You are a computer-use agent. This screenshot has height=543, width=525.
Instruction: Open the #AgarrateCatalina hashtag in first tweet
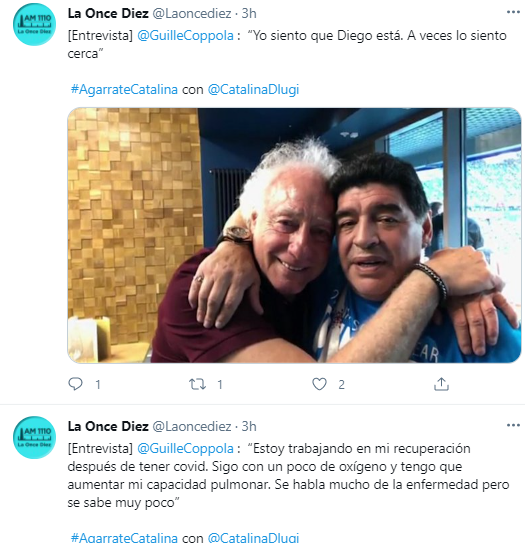tap(124, 89)
